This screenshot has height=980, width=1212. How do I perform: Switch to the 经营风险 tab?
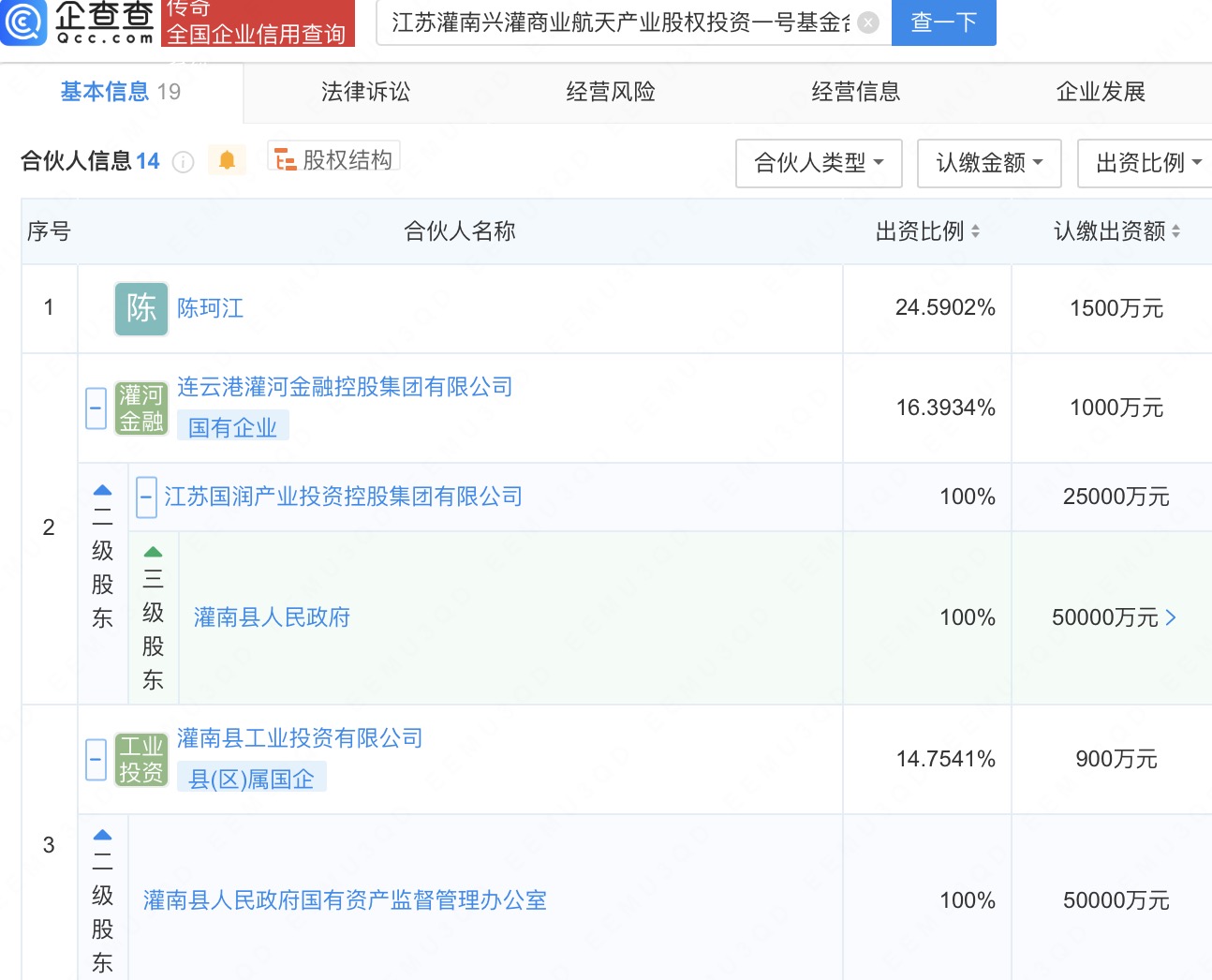click(611, 92)
